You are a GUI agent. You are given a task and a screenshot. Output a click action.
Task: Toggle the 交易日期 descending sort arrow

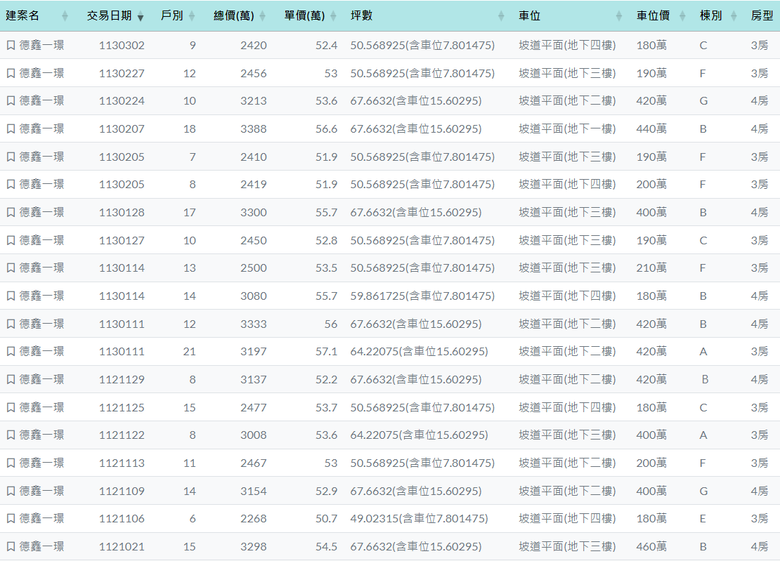[141, 17]
